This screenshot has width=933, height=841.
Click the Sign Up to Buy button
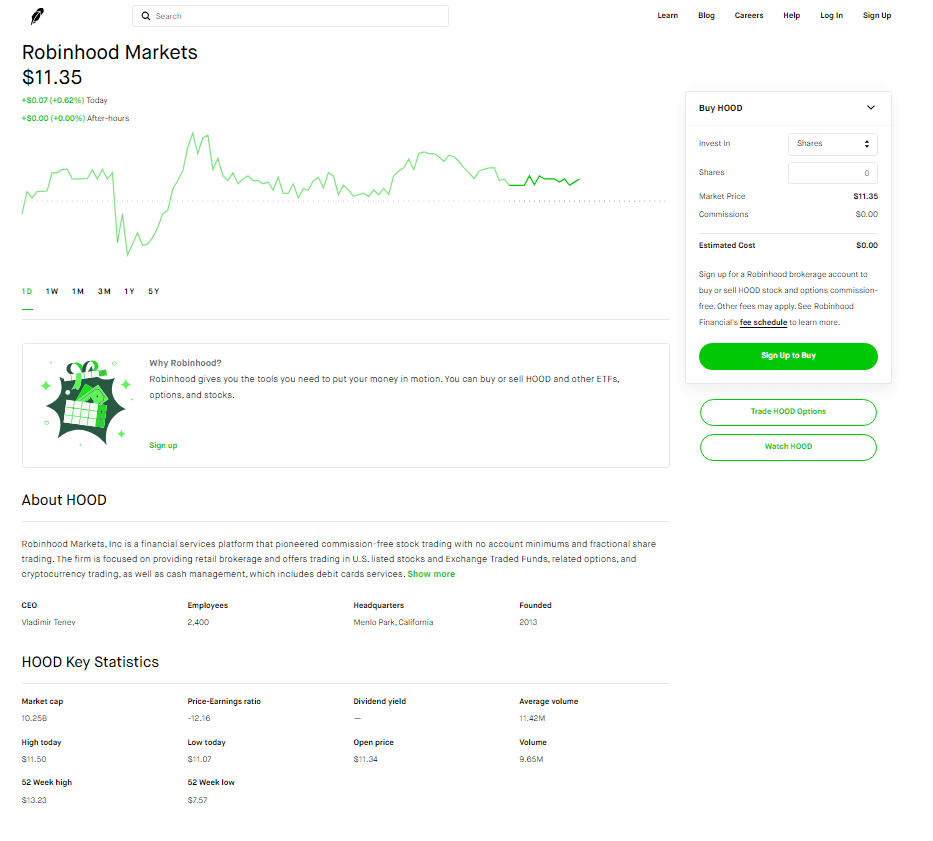788,356
